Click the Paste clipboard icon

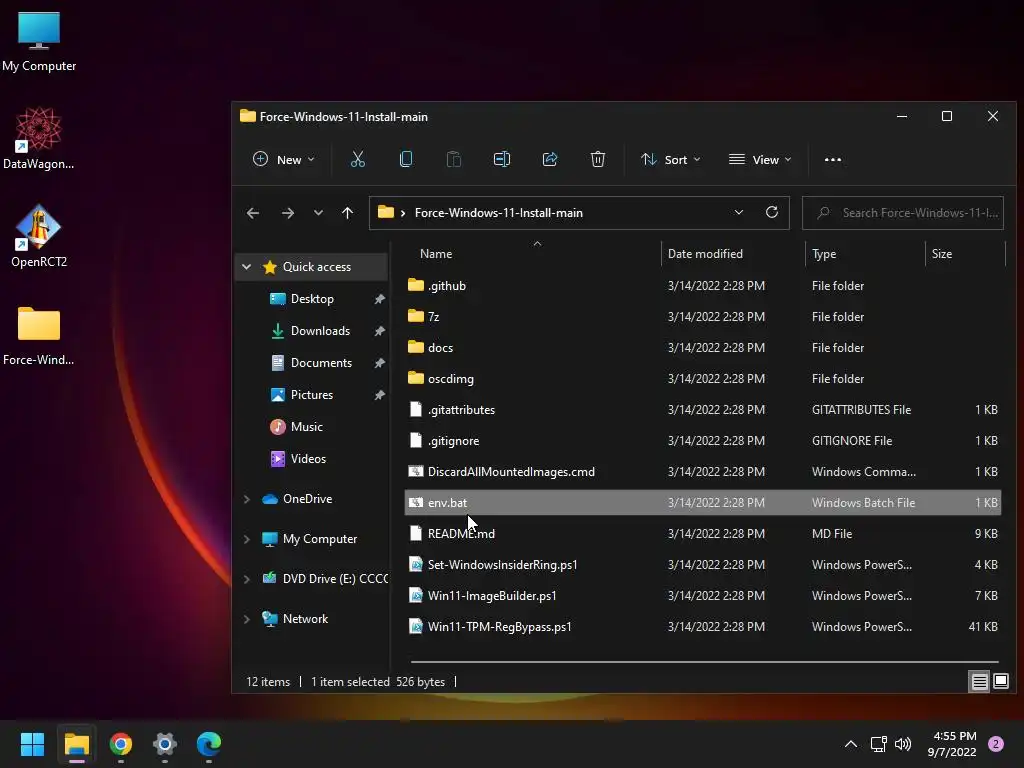click(453, 159)
